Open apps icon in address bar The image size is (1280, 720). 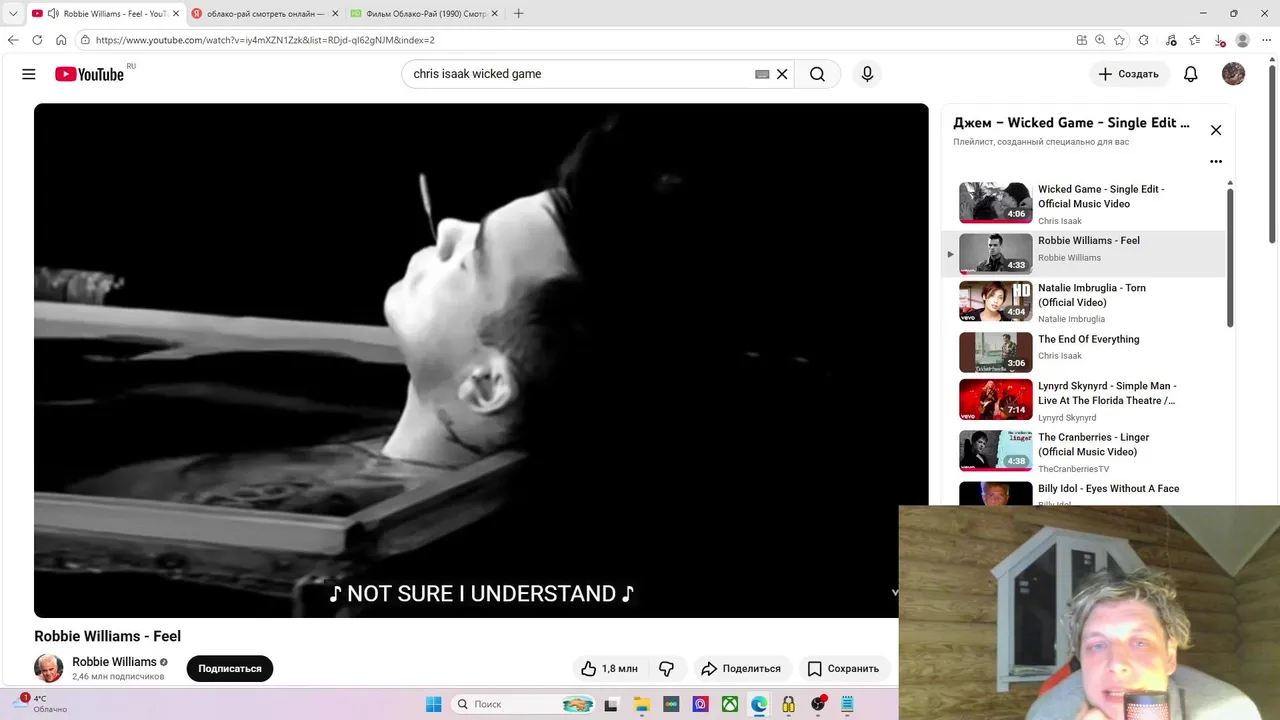point(1081,40)
